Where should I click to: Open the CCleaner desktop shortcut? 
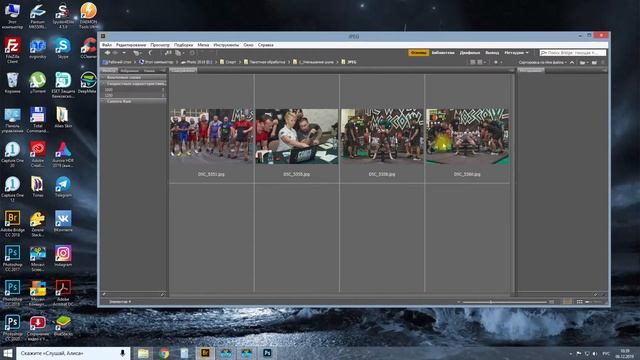click(x=88, y=49)
